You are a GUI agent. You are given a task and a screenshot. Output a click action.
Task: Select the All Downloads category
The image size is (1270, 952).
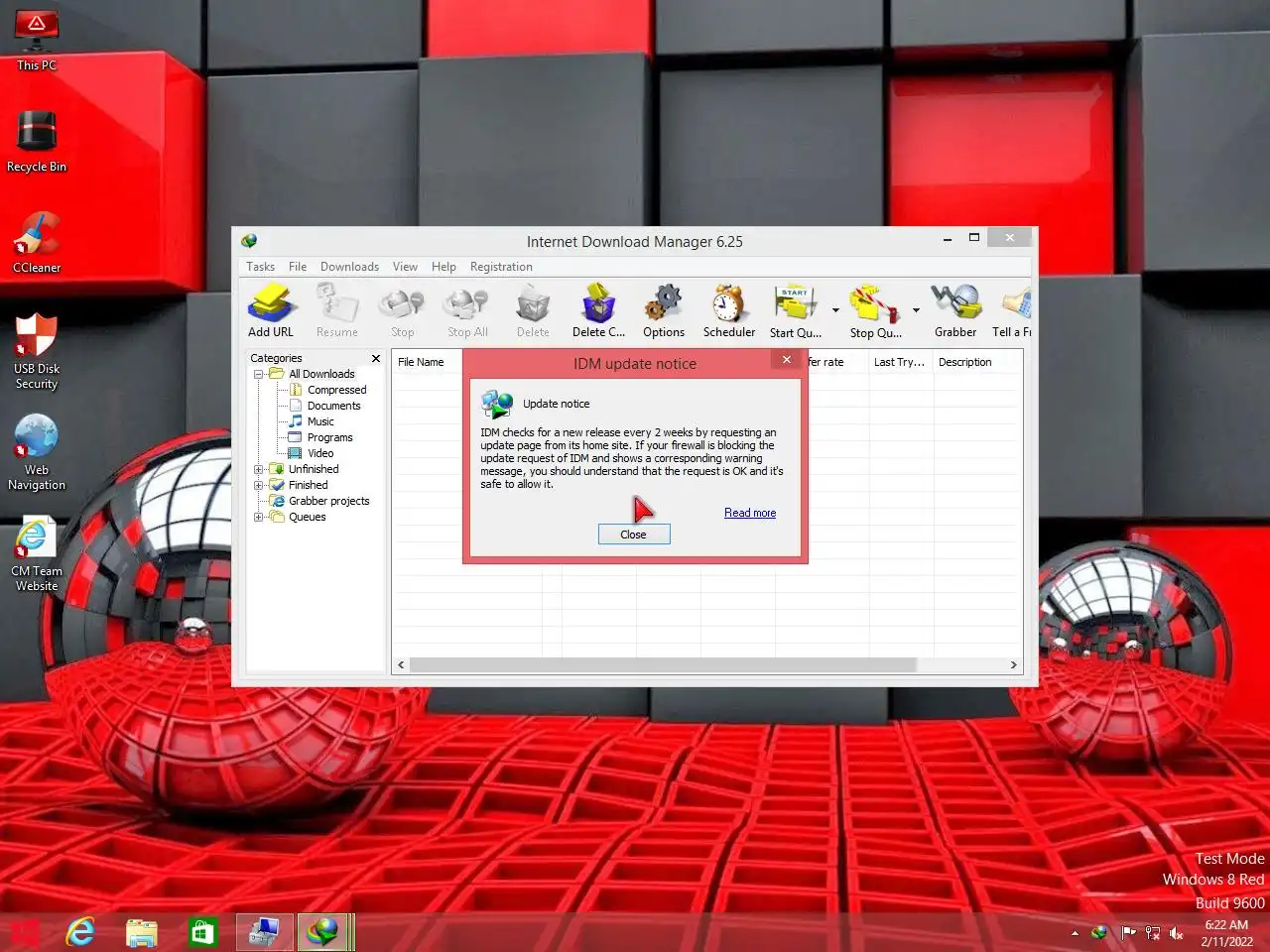tap(321, 374)
